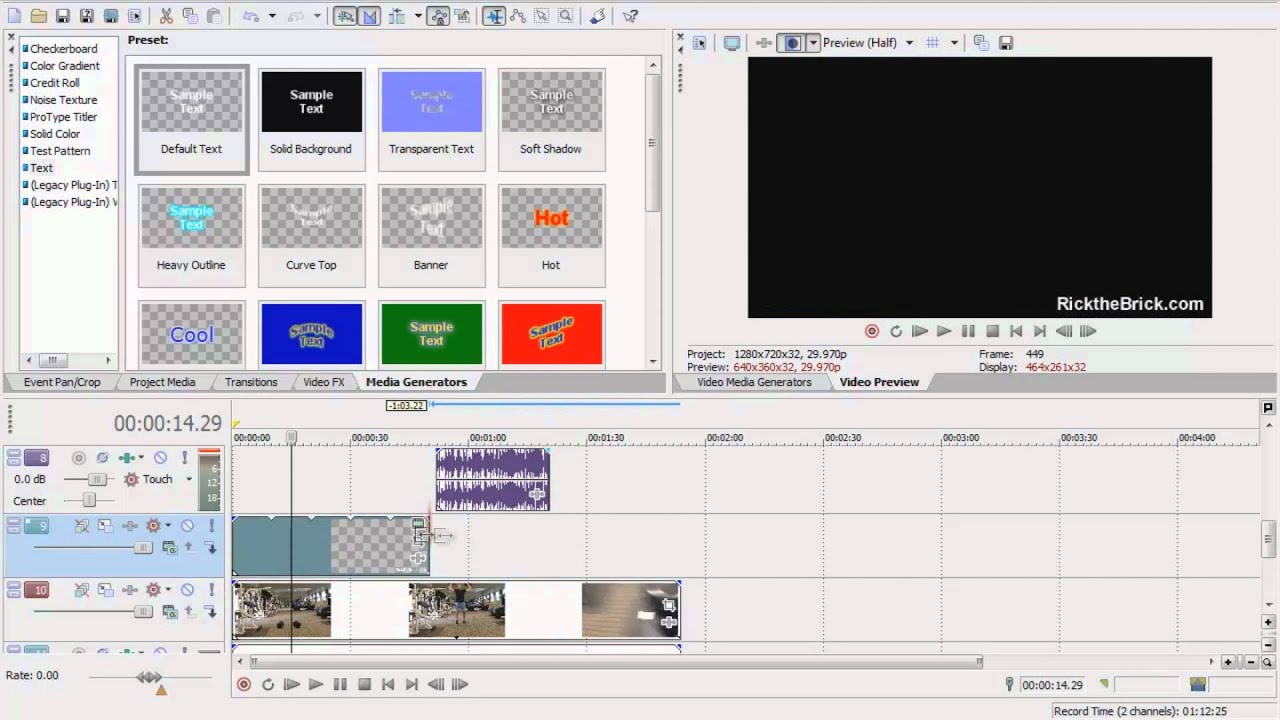Screen dimensions: 1280x720
Task: Click the Record button below video preview
Action: click(872, 331)
